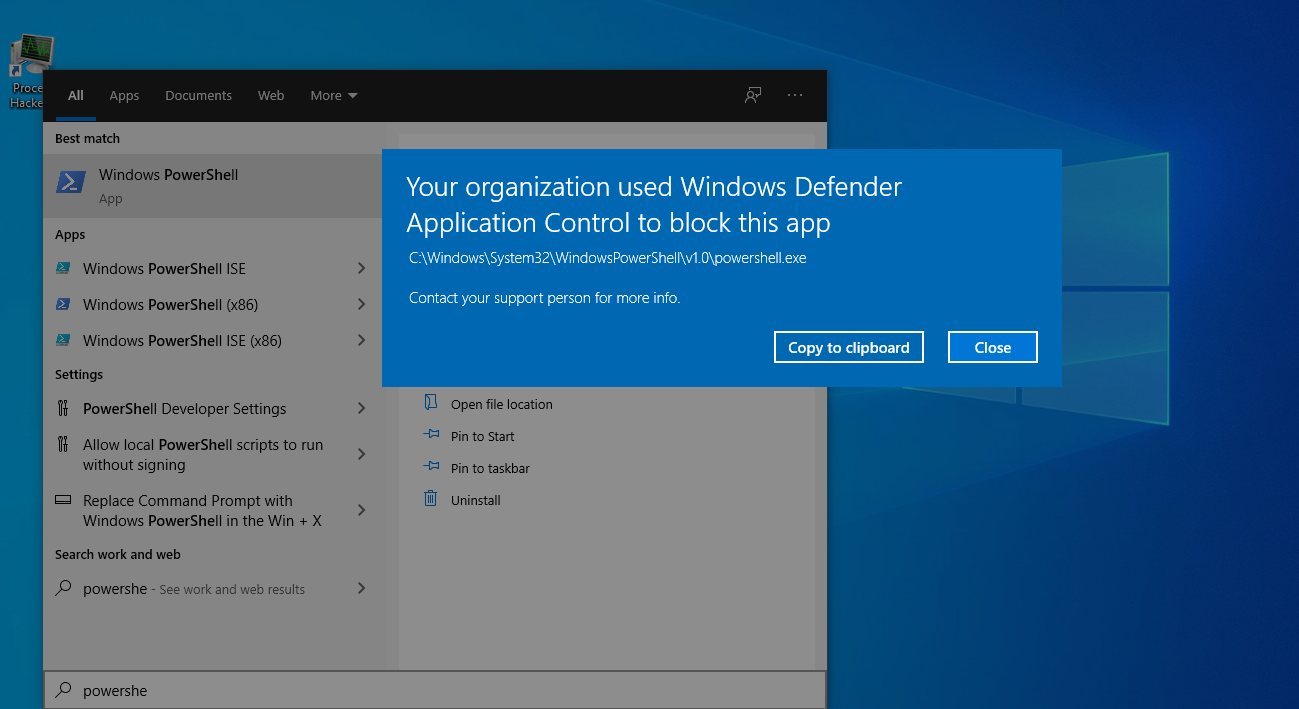Click the Windows PowerShell ISE icon
The image size is (1299, 709).
63,268
